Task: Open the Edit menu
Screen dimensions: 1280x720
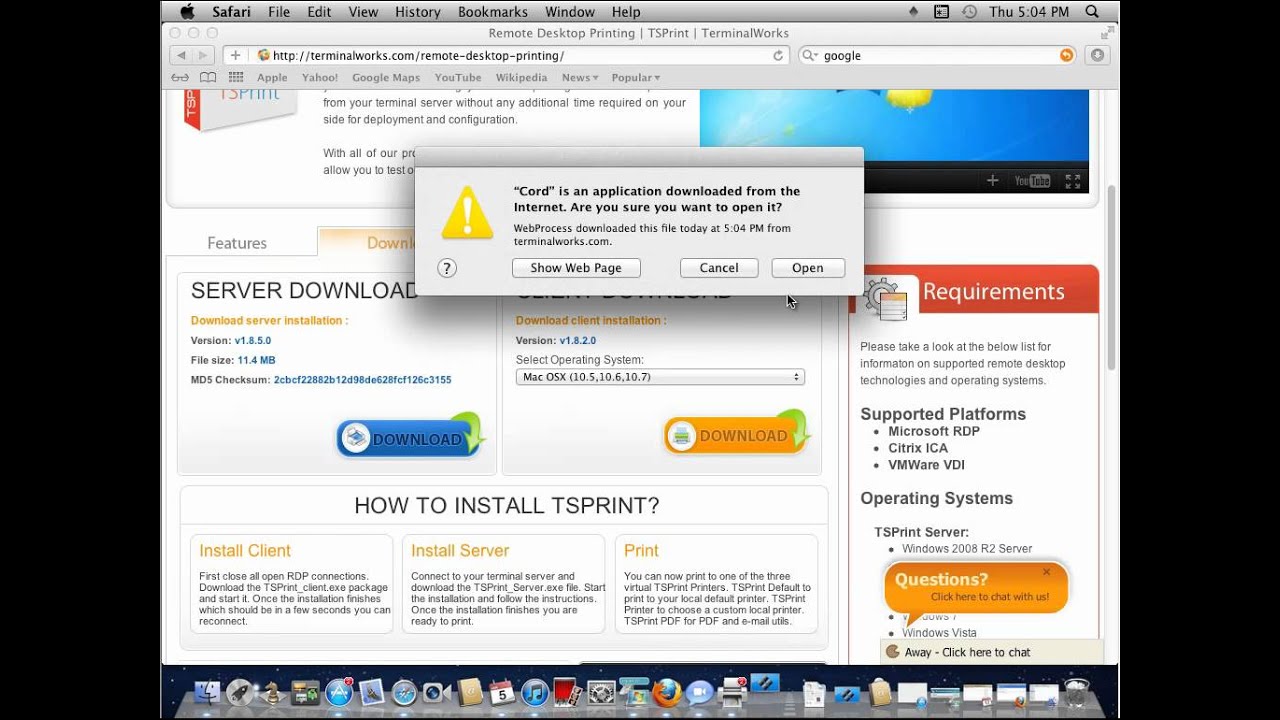Action: point(319,12)
